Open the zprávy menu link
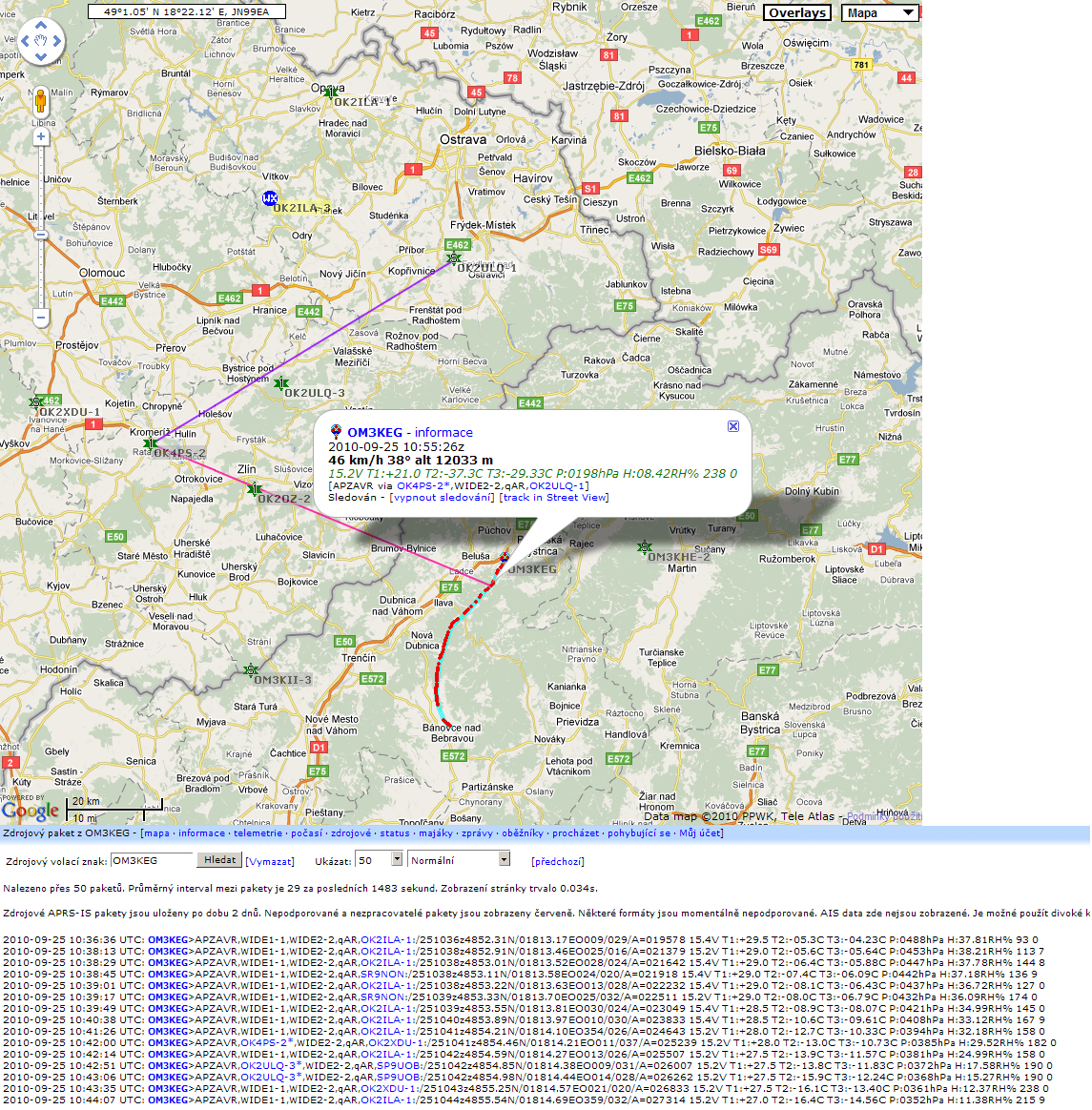1092x1110 pixels. point(477,833)
